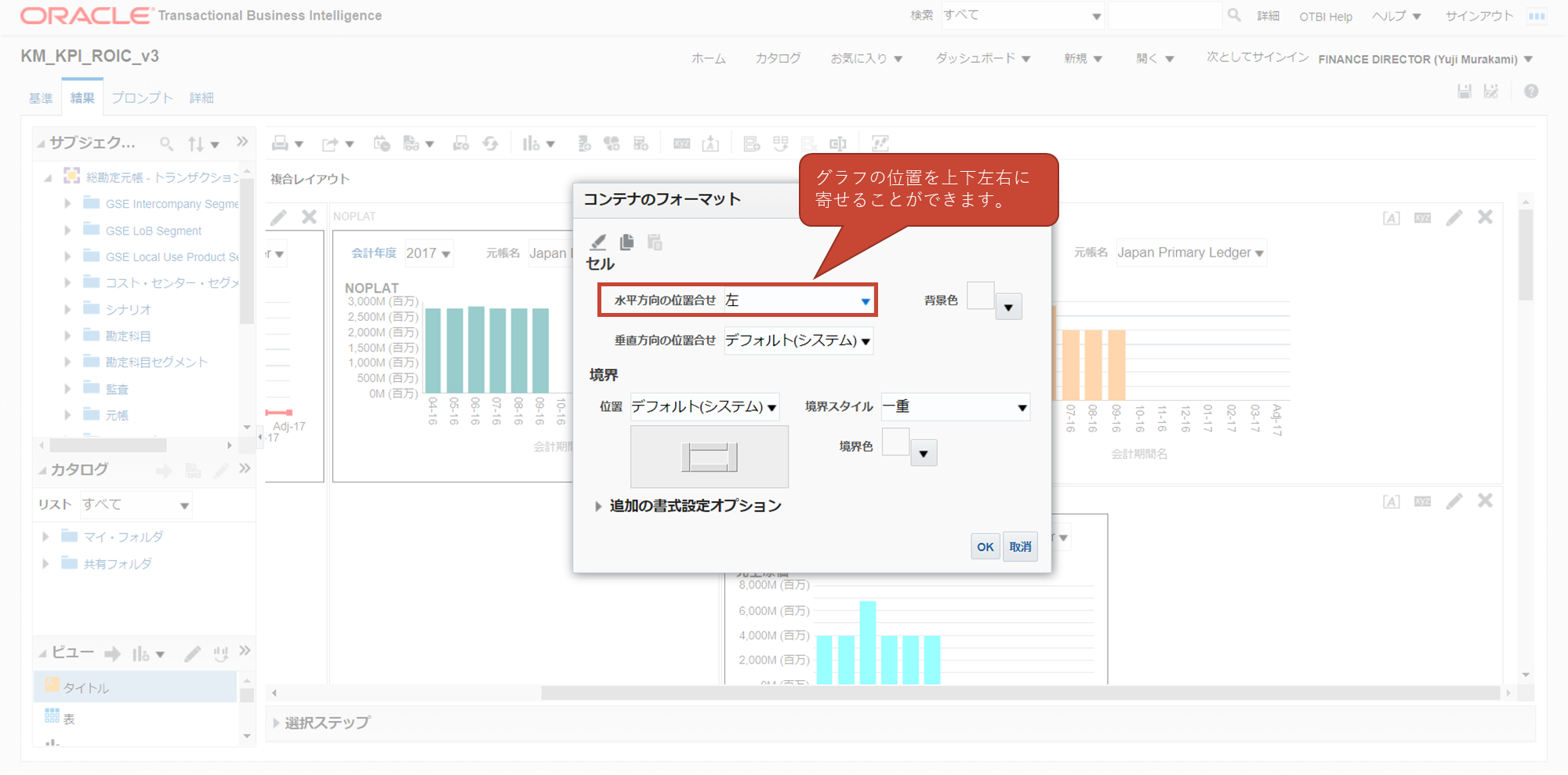Click search icon in Subject Areas pane
This screenshot has width=1568, height=775.
click(166, 144)
